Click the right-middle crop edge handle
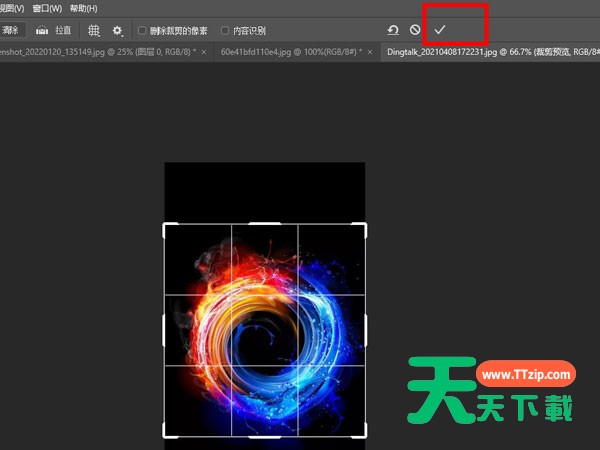This screenshot has height=450, width=600. (x=365, y=330)
